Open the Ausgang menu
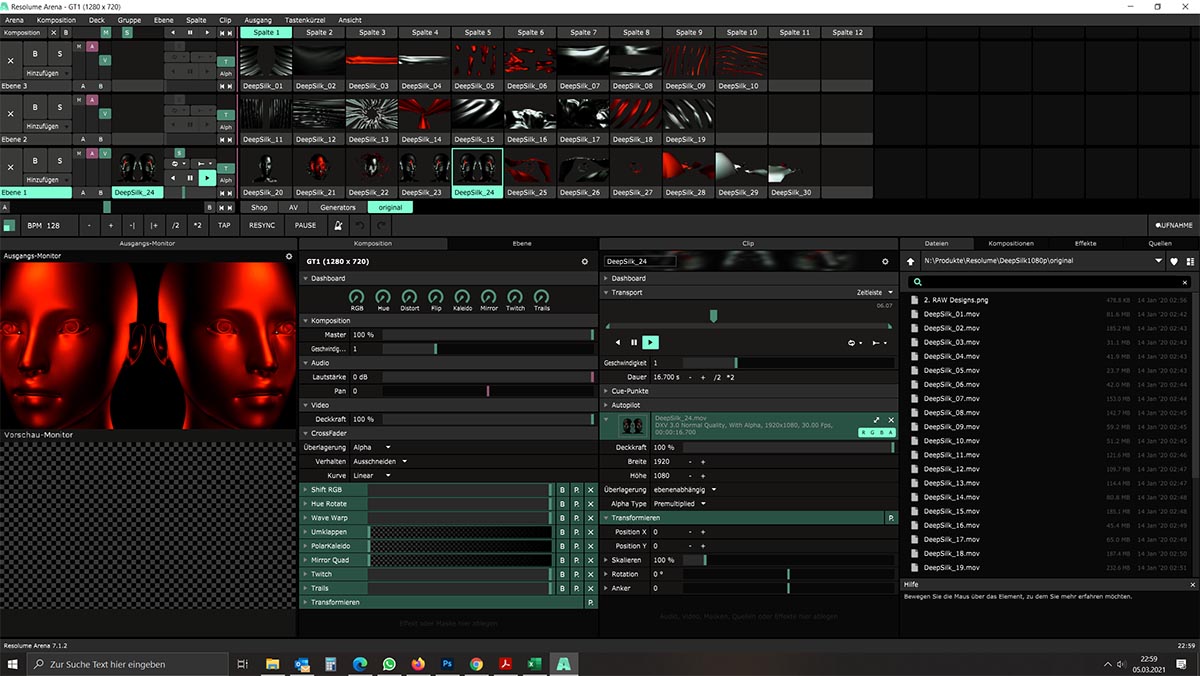The width and height of the screenshot is (1200, 676). (256, 19)
